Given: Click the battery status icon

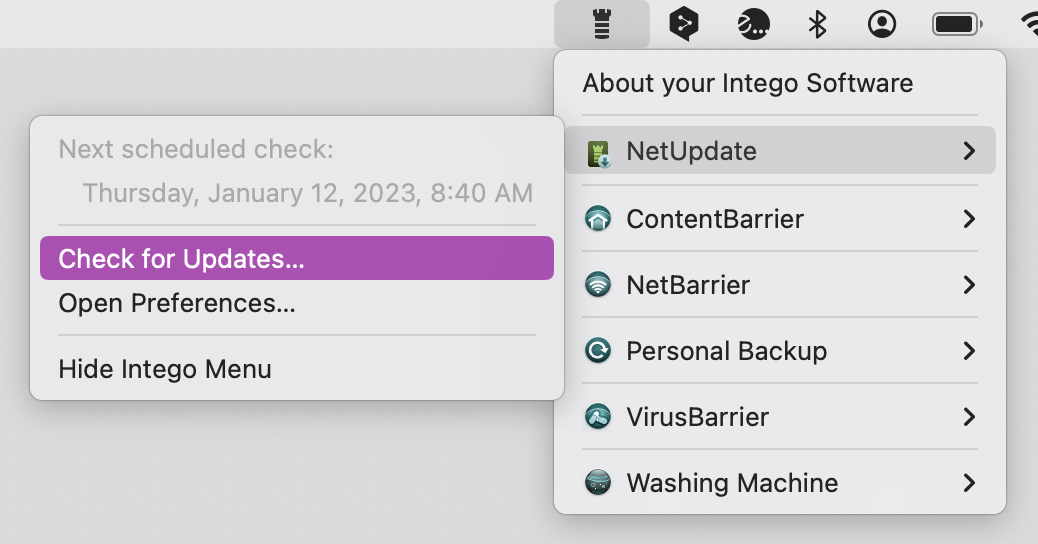Looking at the screenshot, I should point(957,24).
